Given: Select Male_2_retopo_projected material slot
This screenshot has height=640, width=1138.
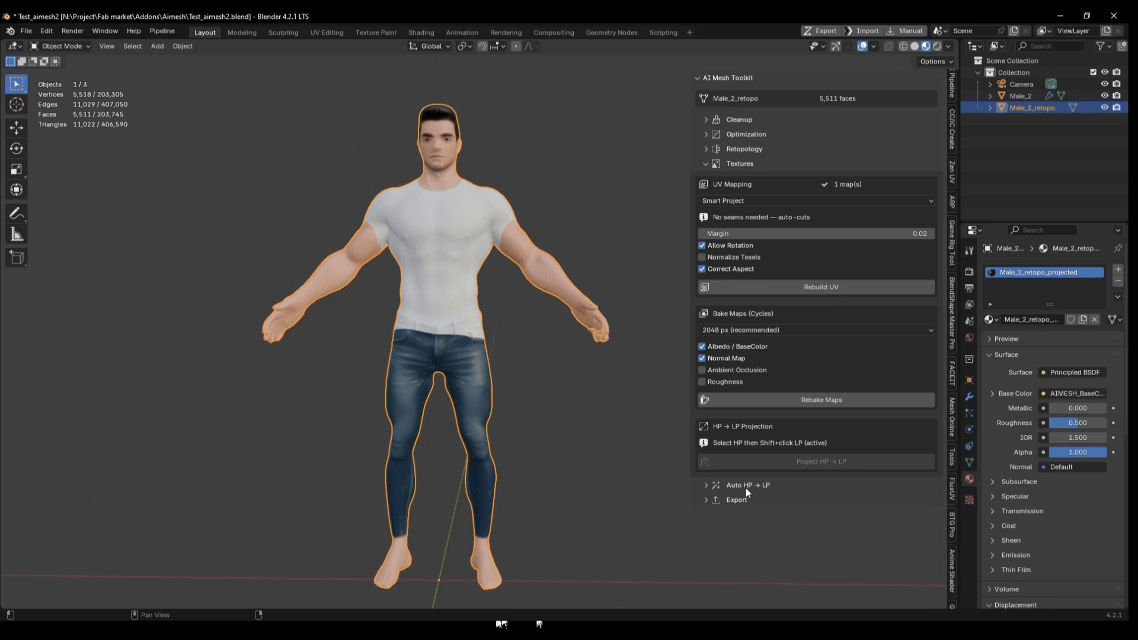Looking at the screenshot, I should [1044, 272].
